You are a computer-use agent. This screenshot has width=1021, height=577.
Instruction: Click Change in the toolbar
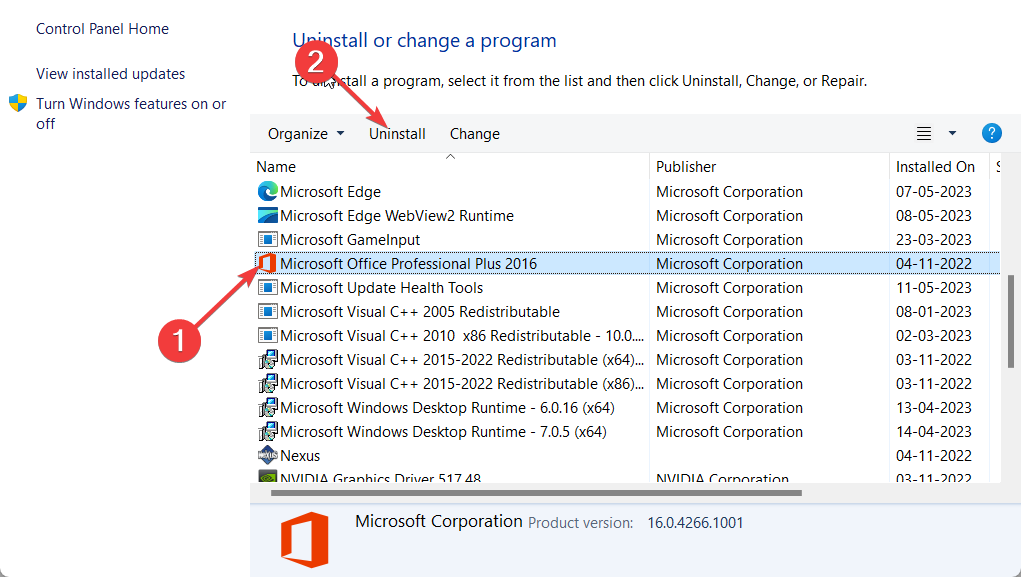pyautogui.click(x=475, y=134)
